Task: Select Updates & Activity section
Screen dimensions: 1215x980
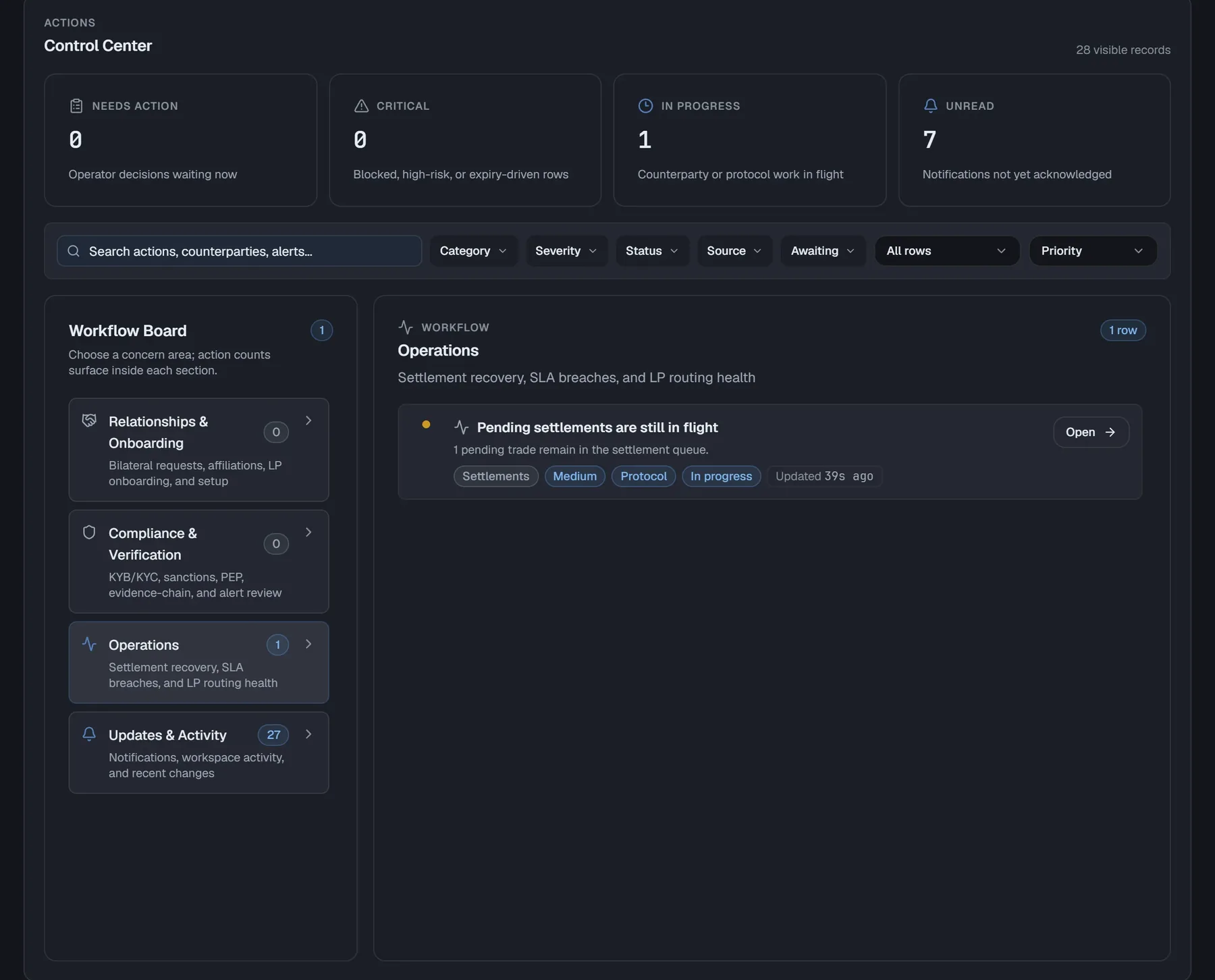Action: 198,753
